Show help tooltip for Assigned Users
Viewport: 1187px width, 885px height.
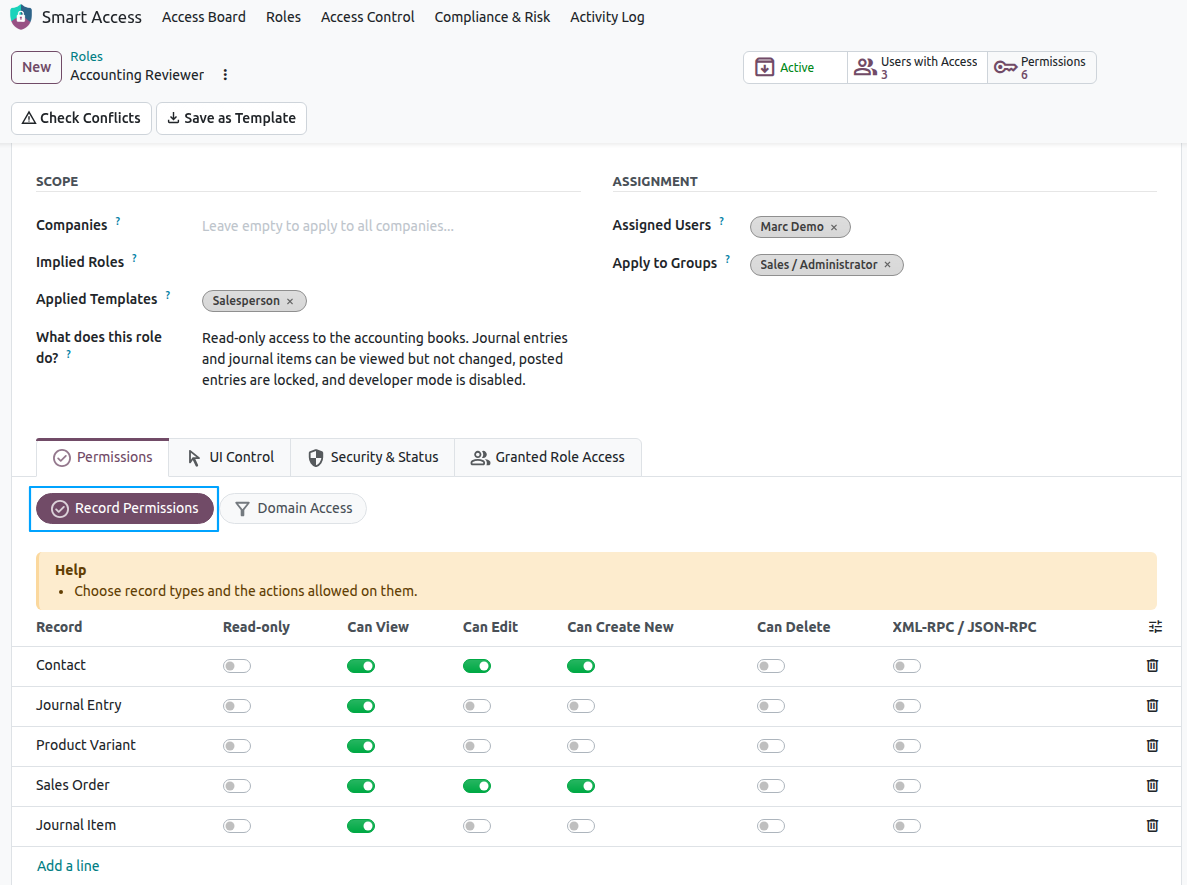click(721, 222)
